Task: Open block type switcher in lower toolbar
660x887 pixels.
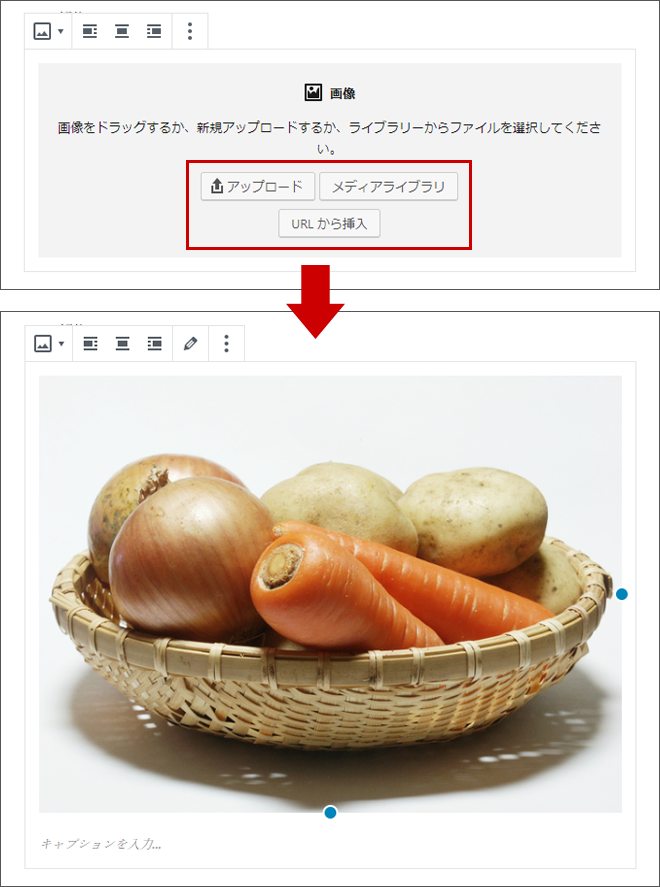Action: pos(49,343)
